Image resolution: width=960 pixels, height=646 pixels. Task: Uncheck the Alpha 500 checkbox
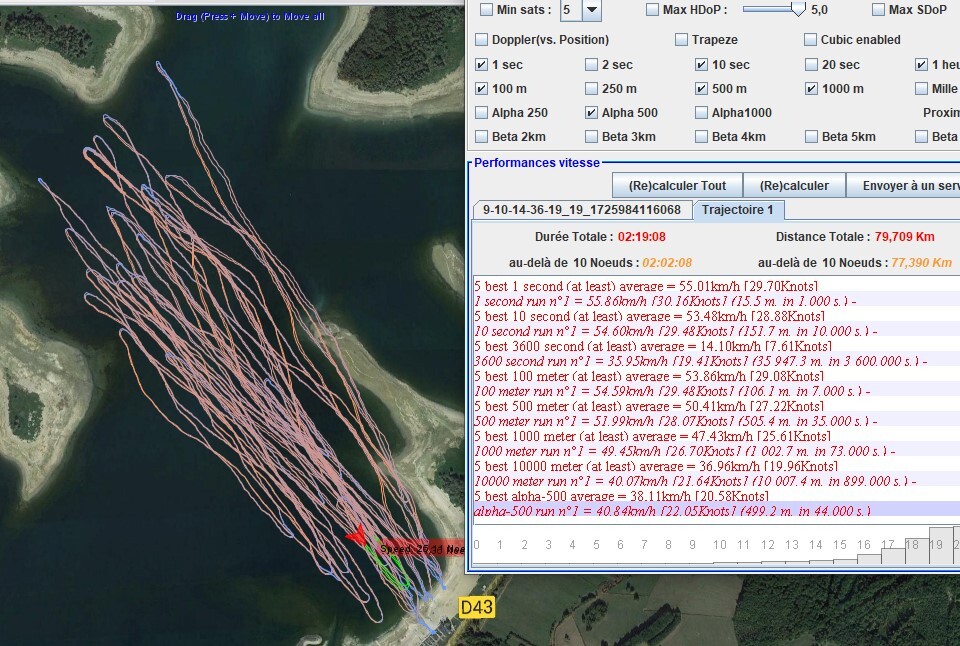point(591,113)
